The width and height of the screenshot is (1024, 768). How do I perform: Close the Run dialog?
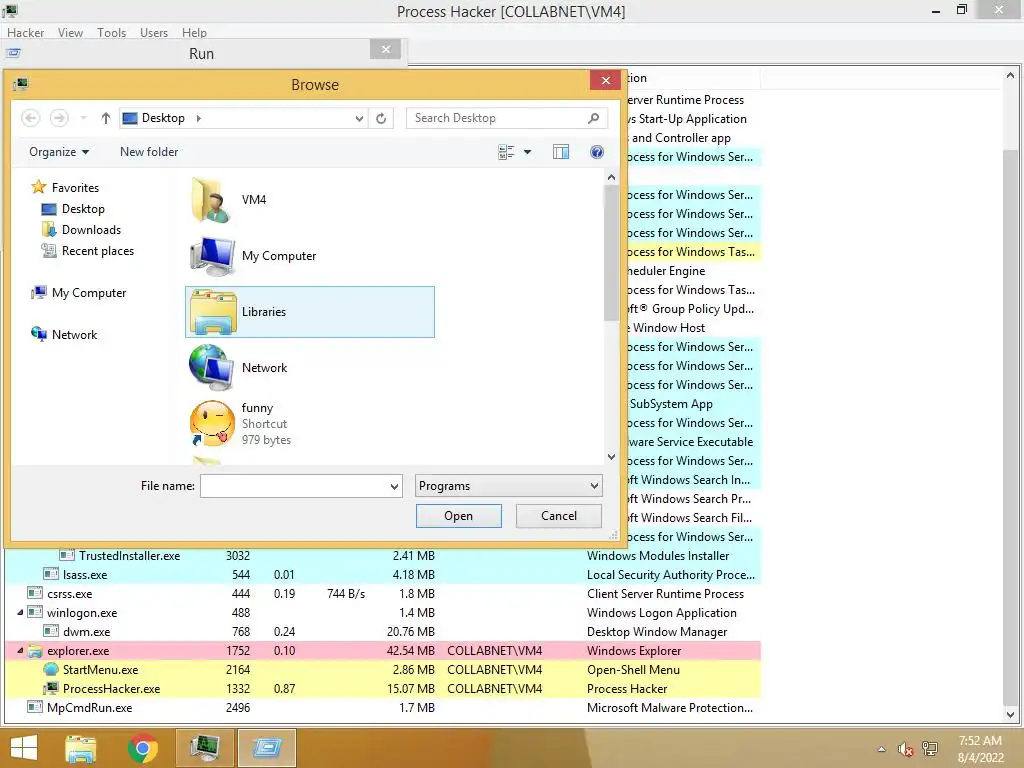pyautogui.click(x=385, y=50)
